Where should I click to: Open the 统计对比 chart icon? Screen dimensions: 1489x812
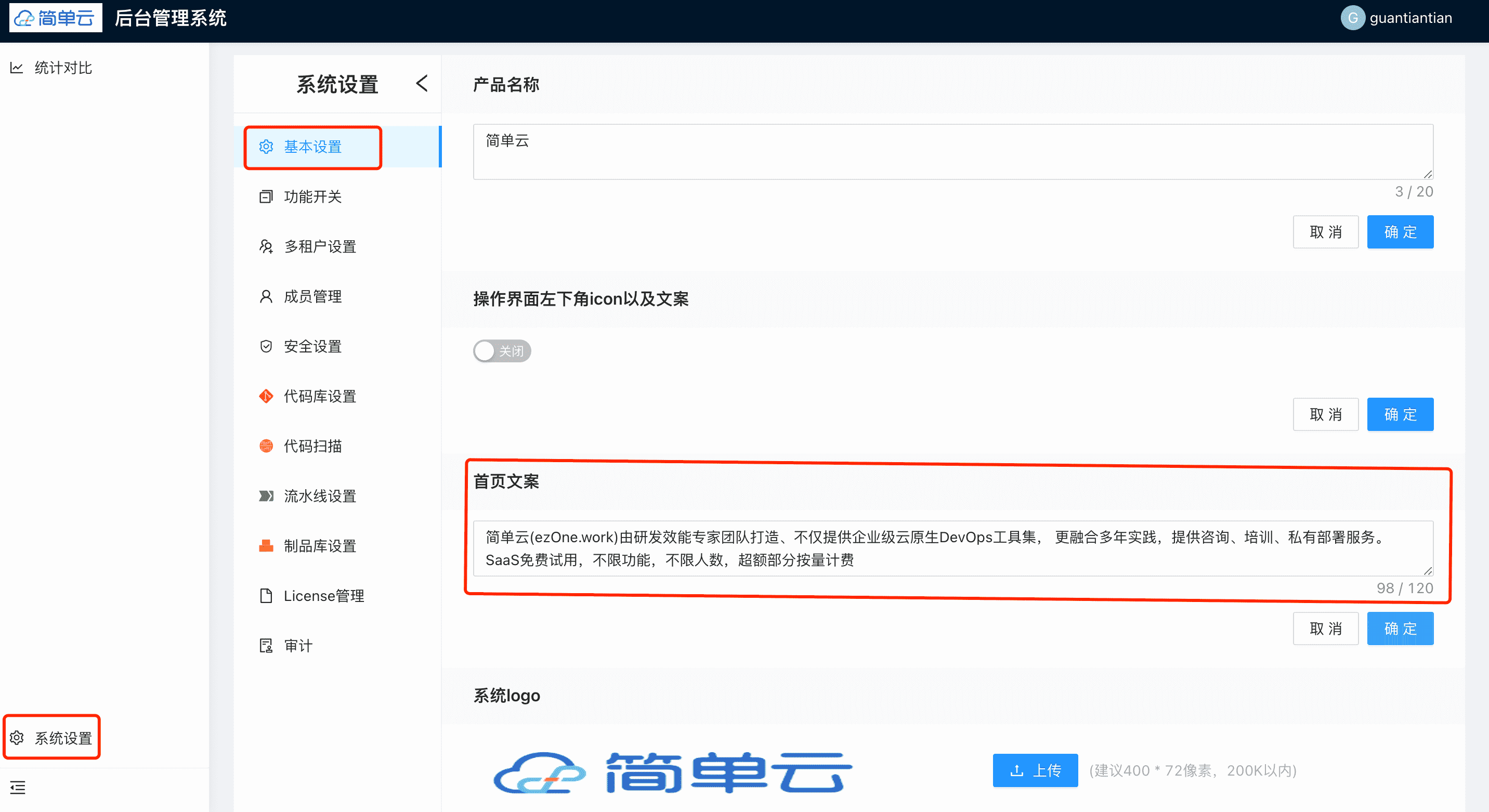17,68
